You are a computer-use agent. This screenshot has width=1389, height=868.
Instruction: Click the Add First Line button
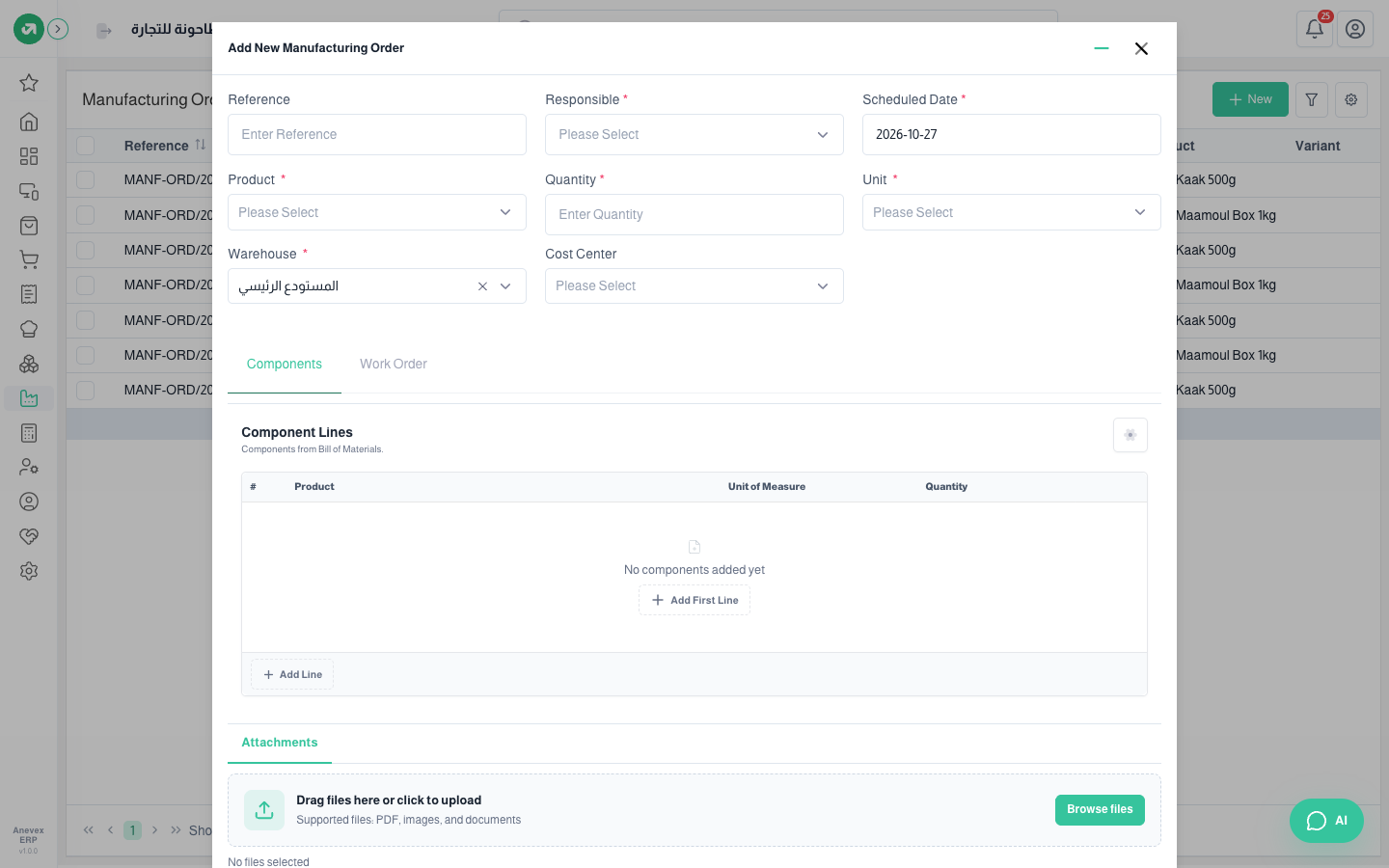coord(694,600)
